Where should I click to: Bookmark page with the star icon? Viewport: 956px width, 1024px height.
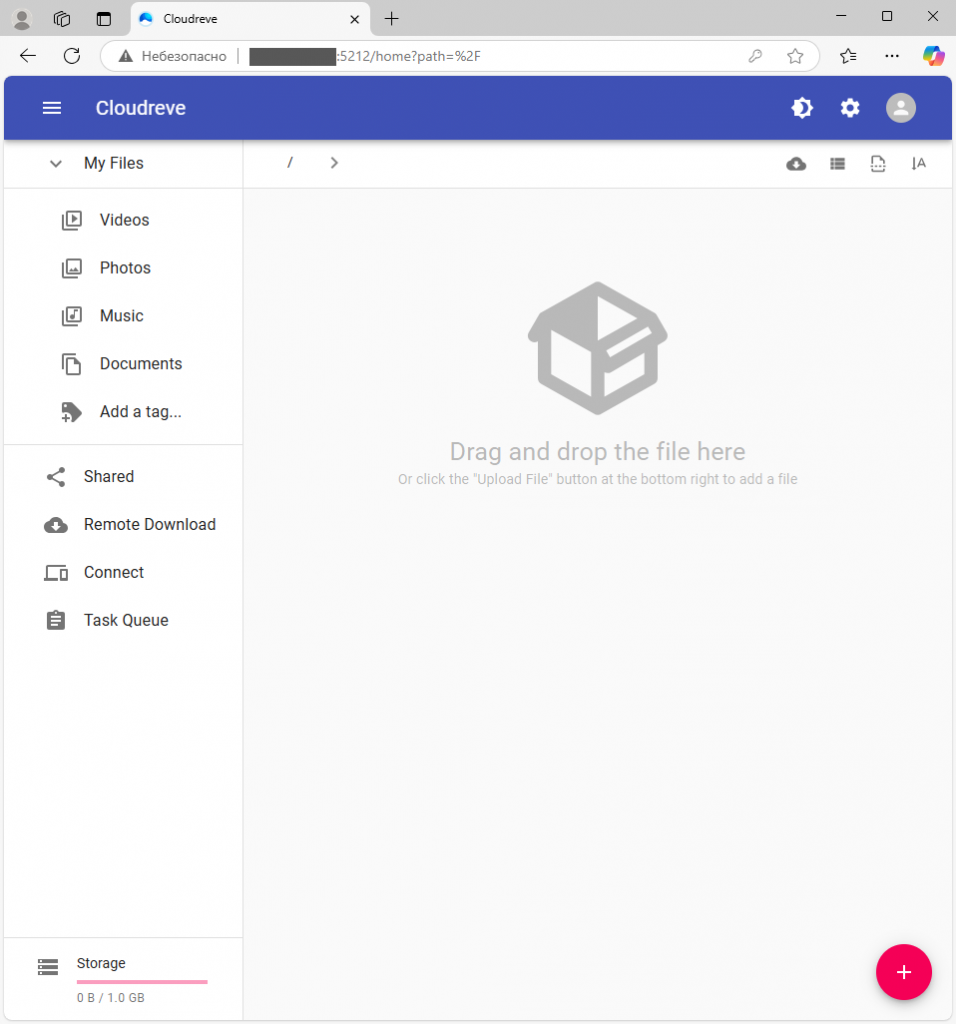click(x=795, y=56)
